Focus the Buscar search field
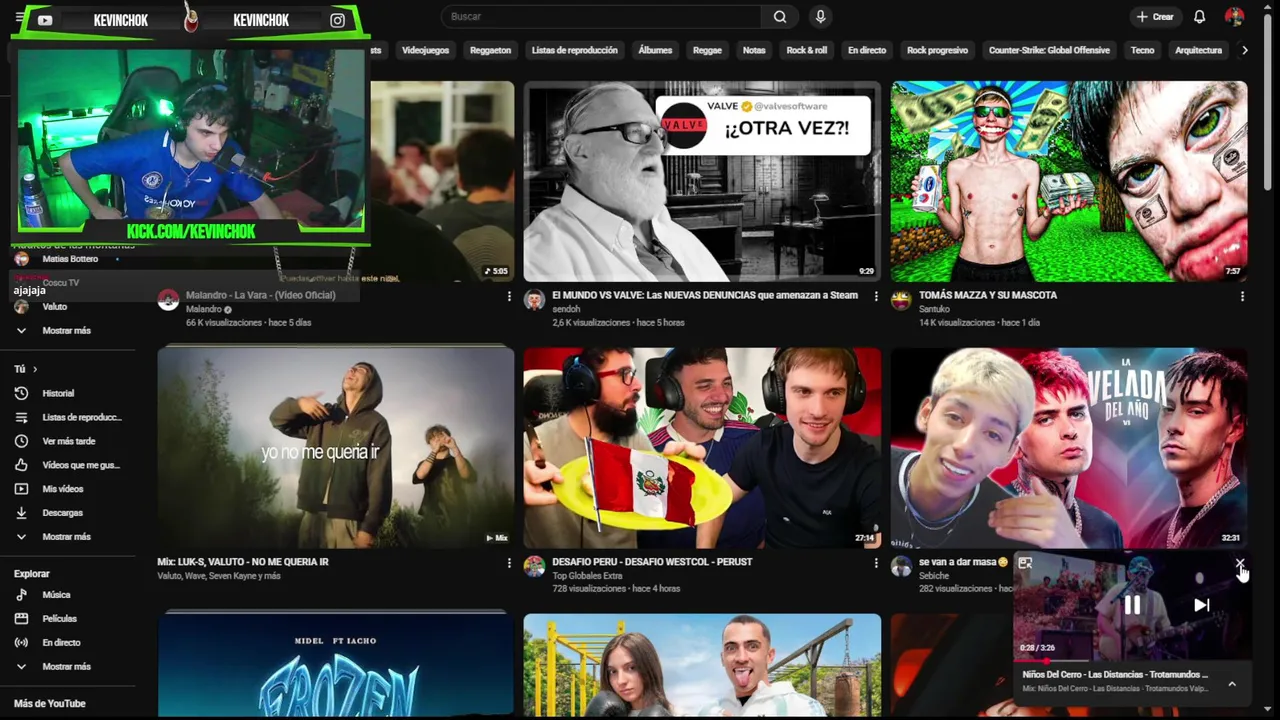This screenshot has height=720, width=1280. 601,17
